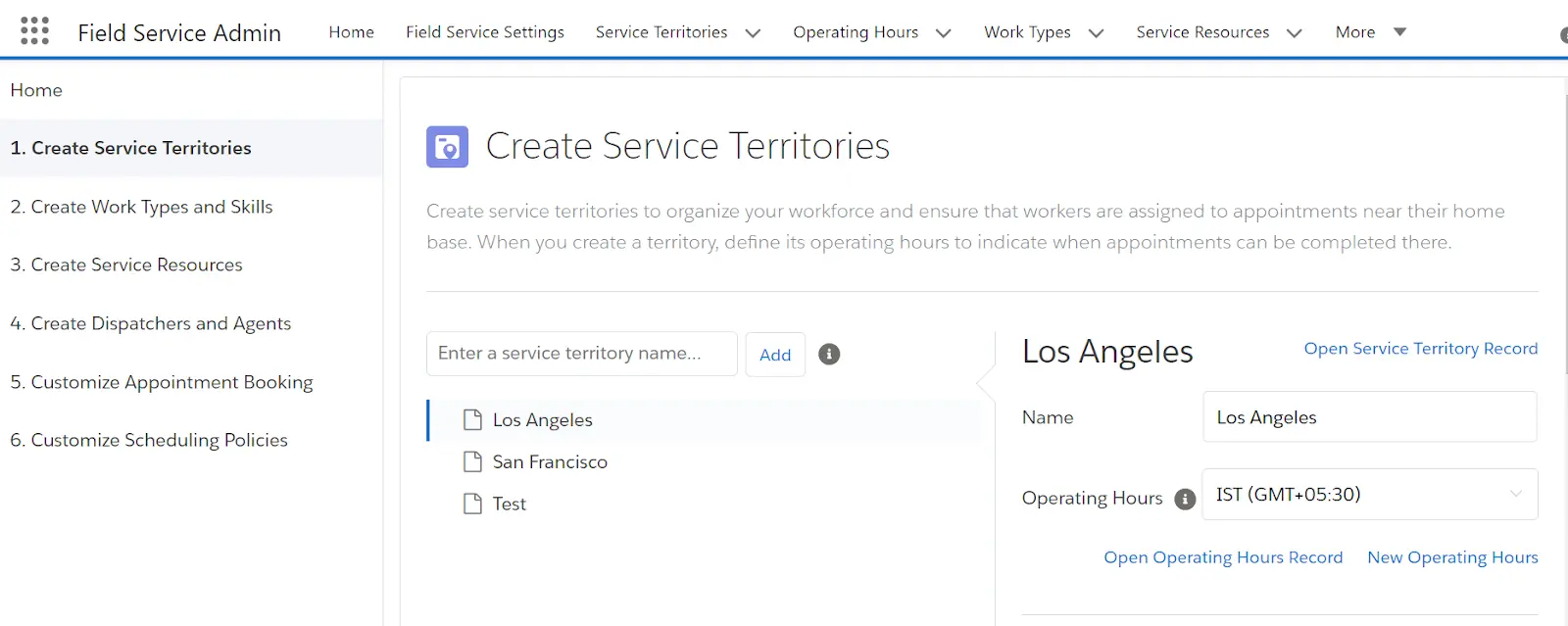Click info icon next to Add button
The height and width of the screenshot is (626, 1568).
[829, 355]
